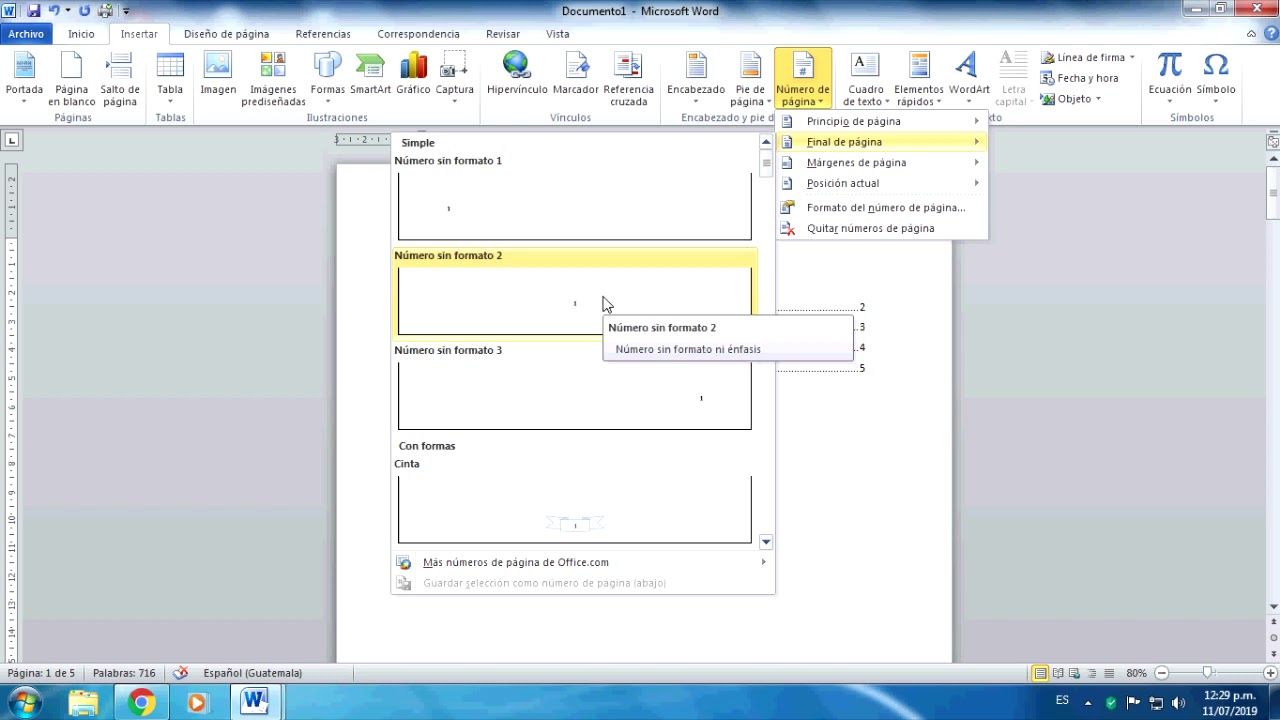Click the spell check status icon

180,673
